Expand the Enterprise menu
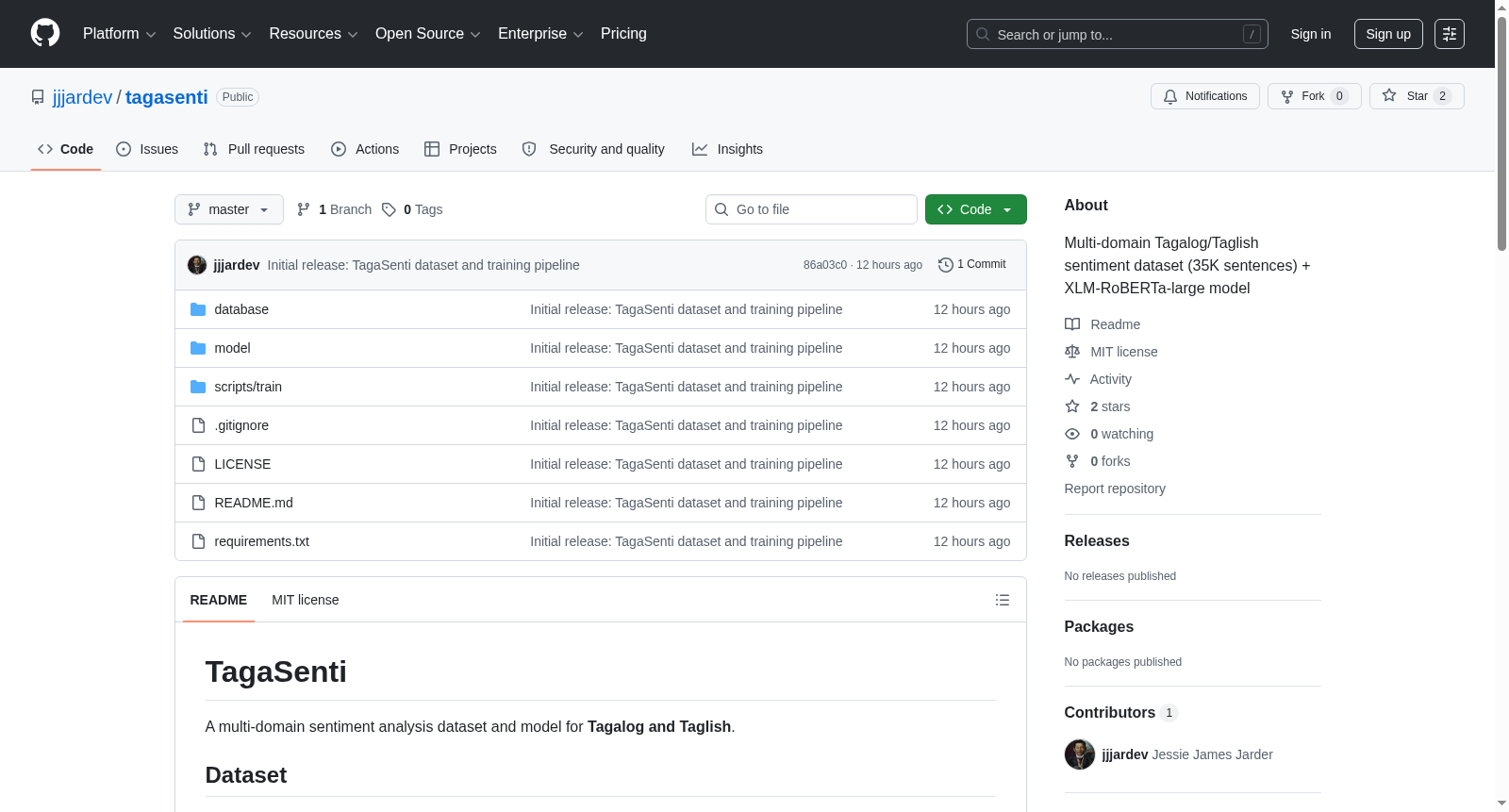This screenshot has width=1509, height=812. [540, 34]
